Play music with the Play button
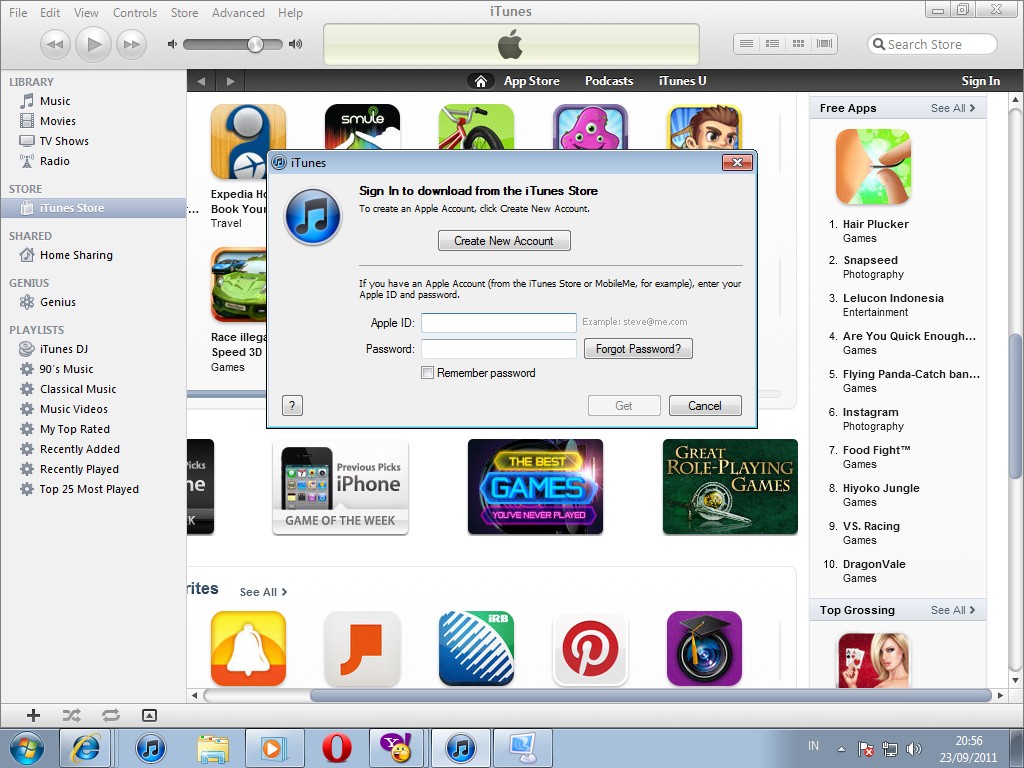 93,44
